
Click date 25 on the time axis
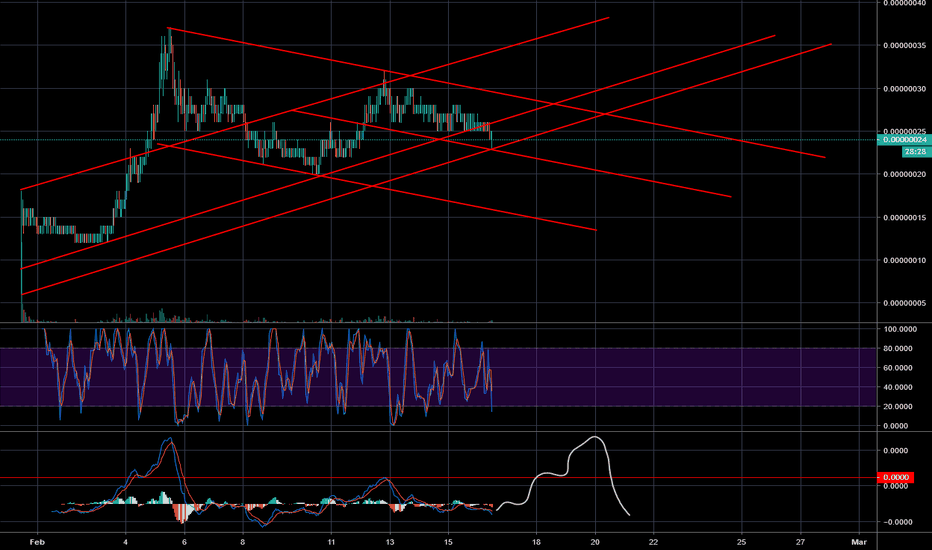pyautogui.click(x=741, y=542)
